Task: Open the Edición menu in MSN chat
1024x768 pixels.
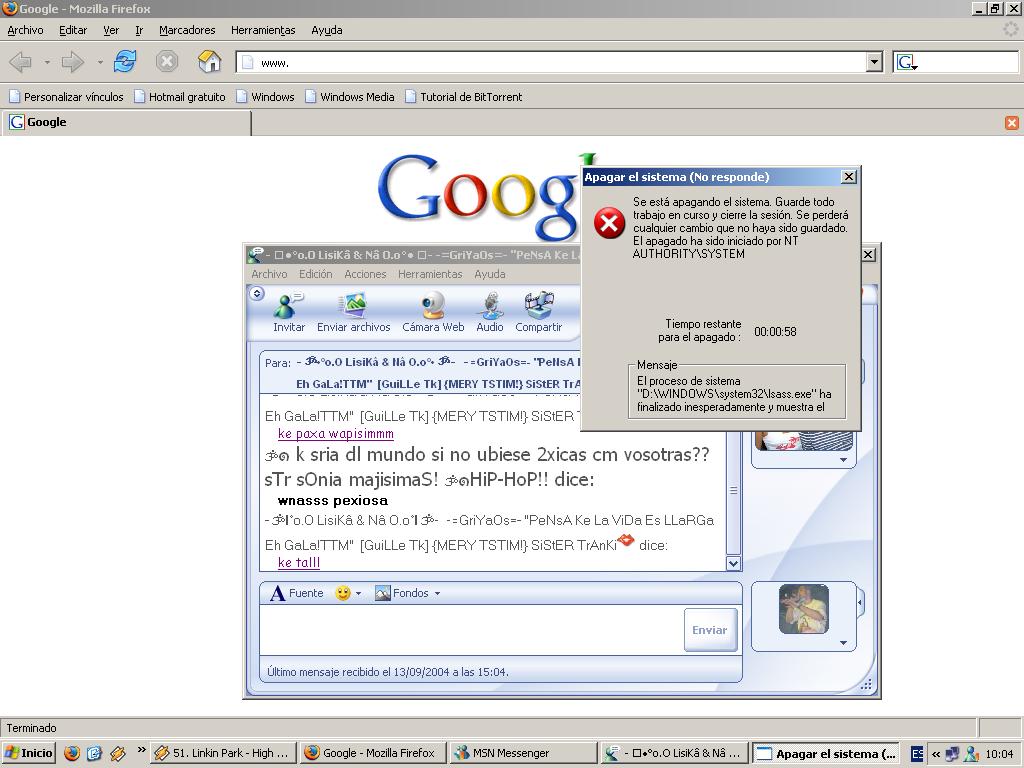Action: point(315,274)
